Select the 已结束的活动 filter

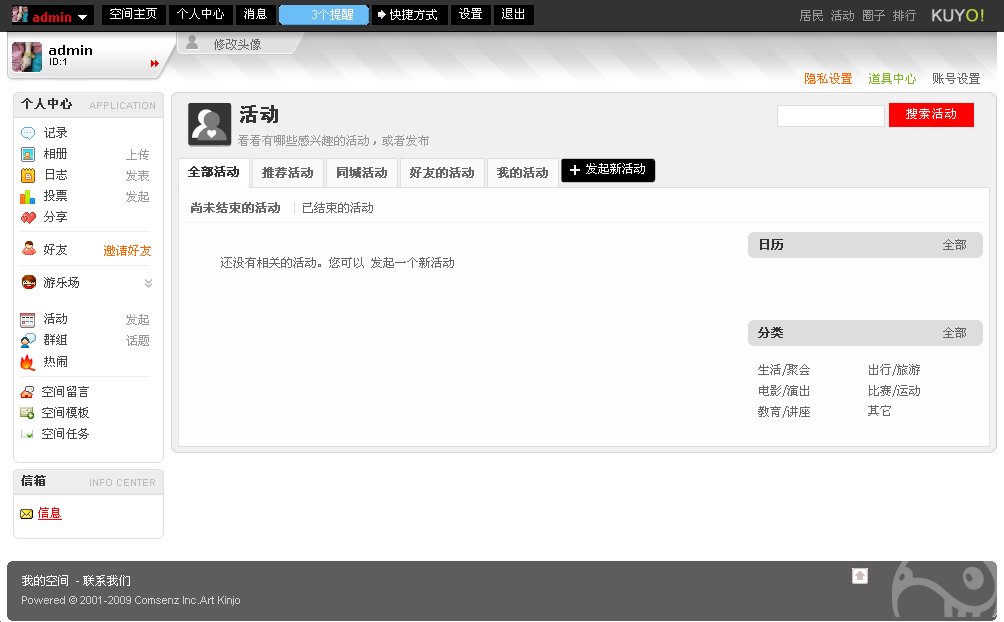coord(337,208)
